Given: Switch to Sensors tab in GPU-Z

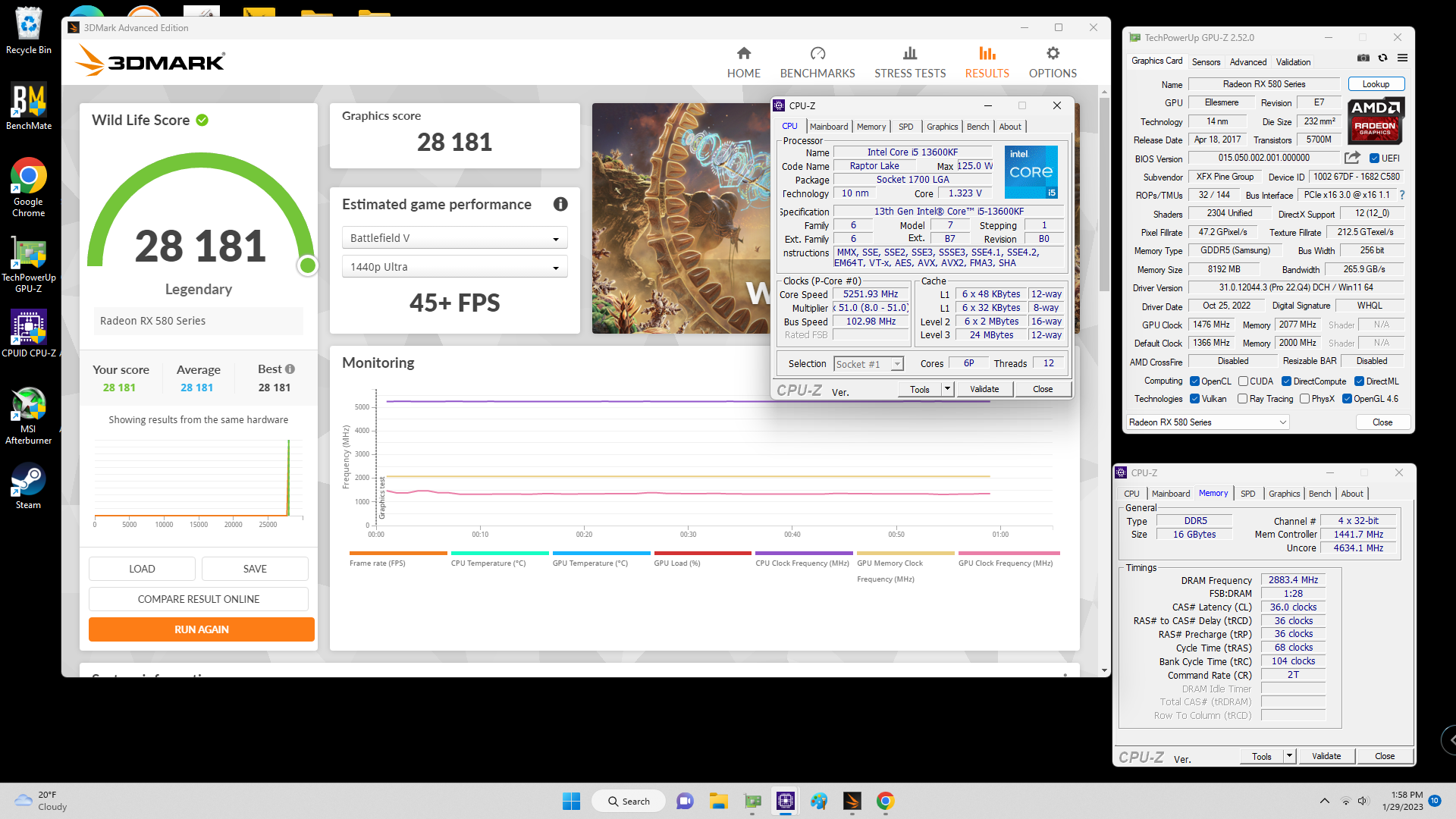Looking at the screenshot, I should [x=1206, y=62].
